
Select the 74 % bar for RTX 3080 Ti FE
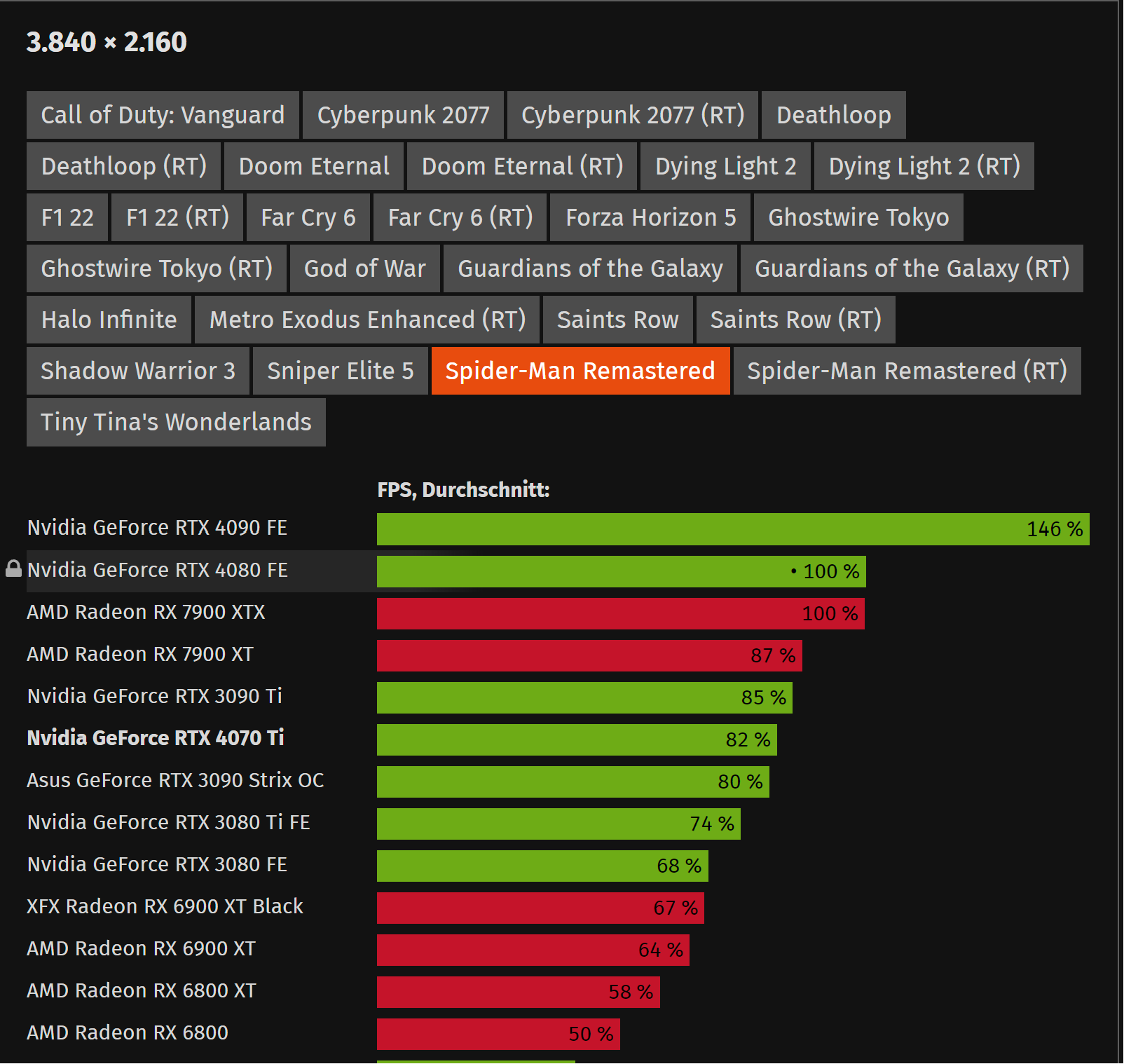coord(558,824)
